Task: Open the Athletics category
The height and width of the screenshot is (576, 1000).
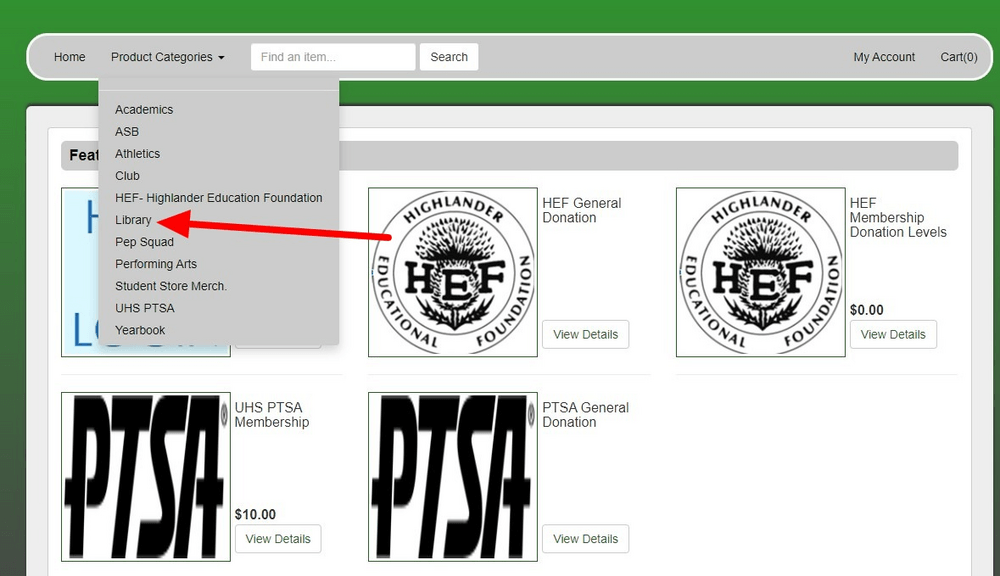Action: pos(138,154)
